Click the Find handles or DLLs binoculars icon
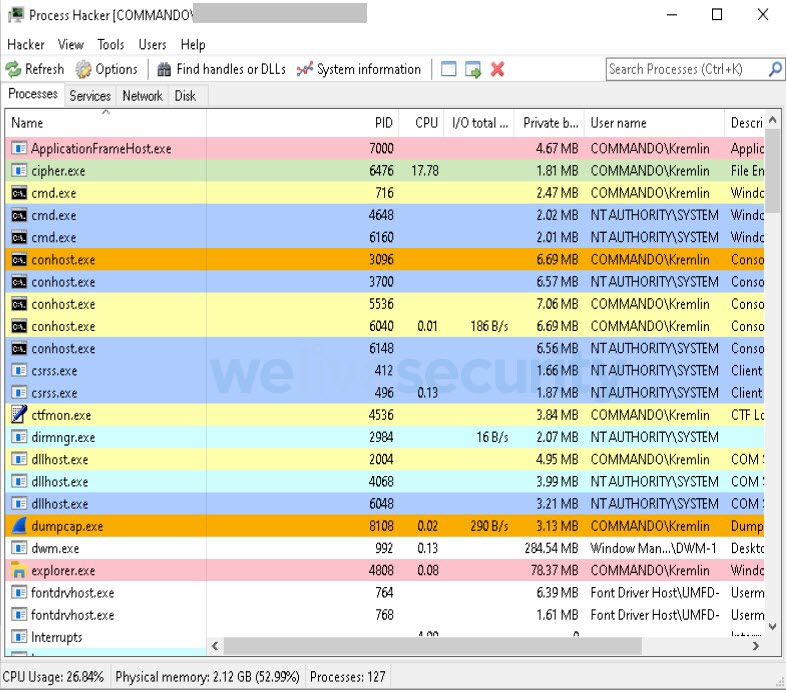This screenshot has height=691, width=786. [164, 69]
